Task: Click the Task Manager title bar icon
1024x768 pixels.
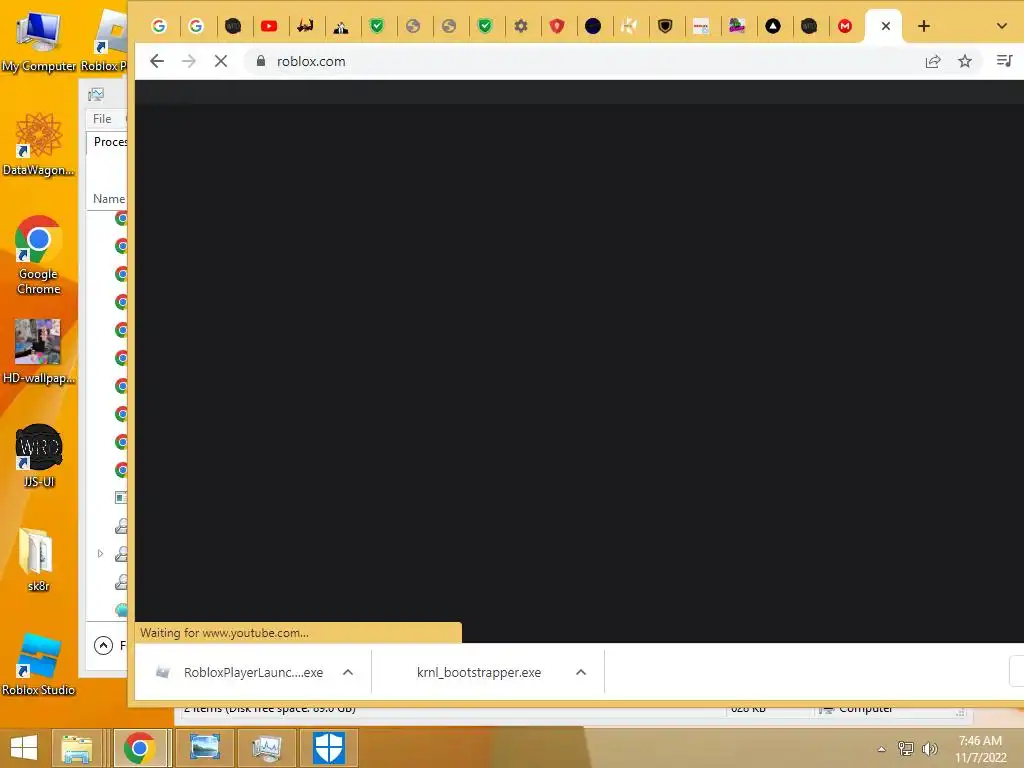Action: (96, 95)
